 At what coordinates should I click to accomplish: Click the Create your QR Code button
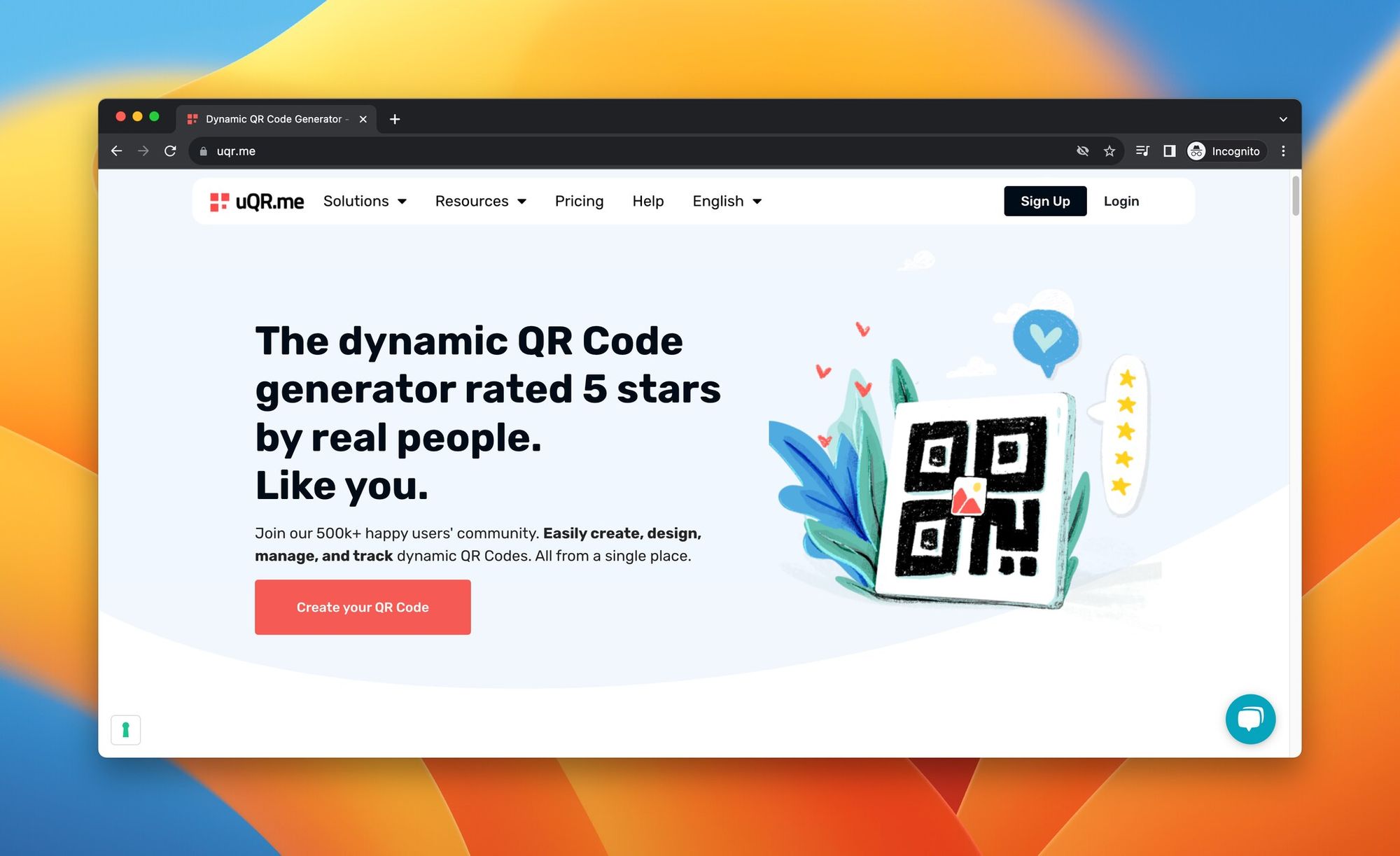click(362, 606)
